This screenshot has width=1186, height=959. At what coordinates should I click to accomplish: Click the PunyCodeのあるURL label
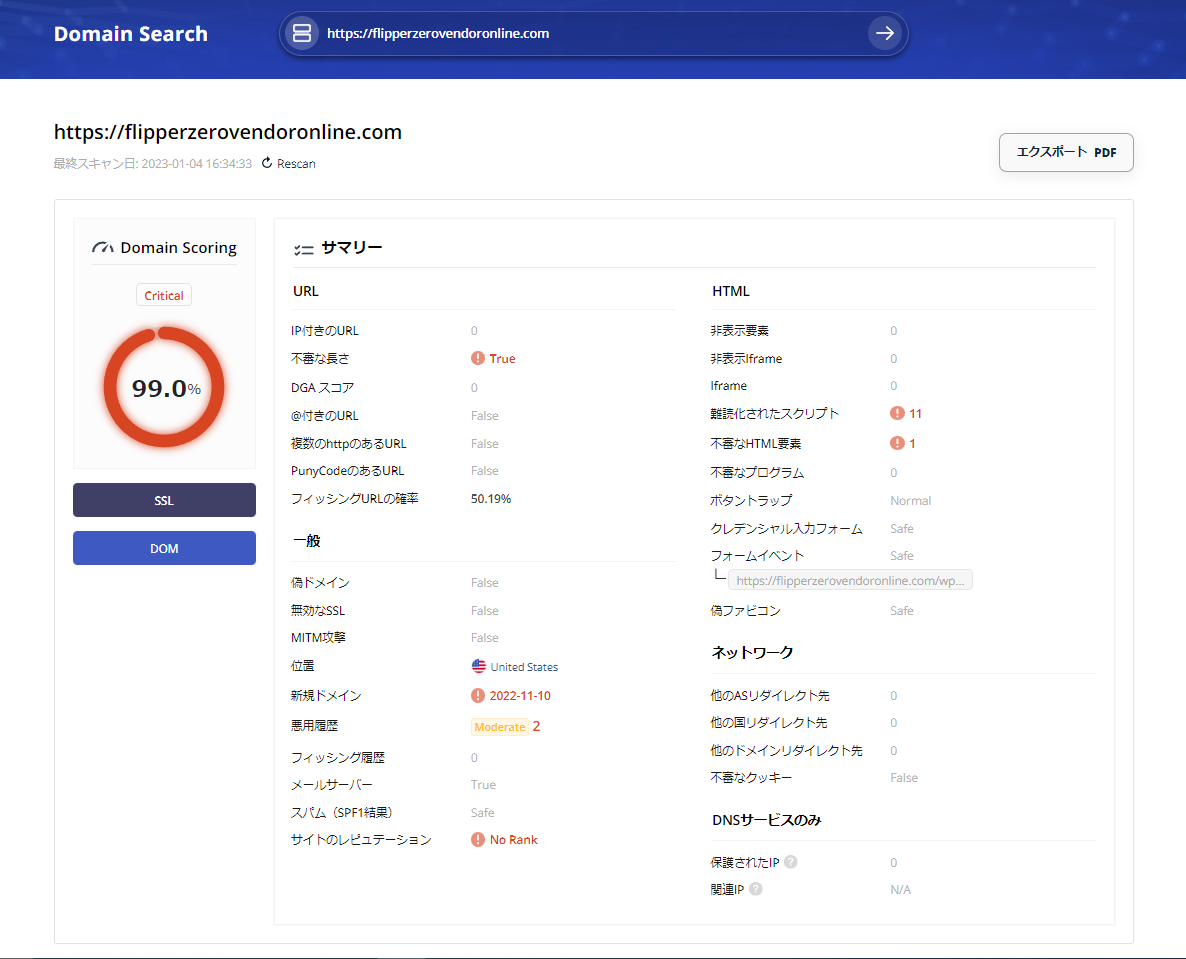coord(348,470)
